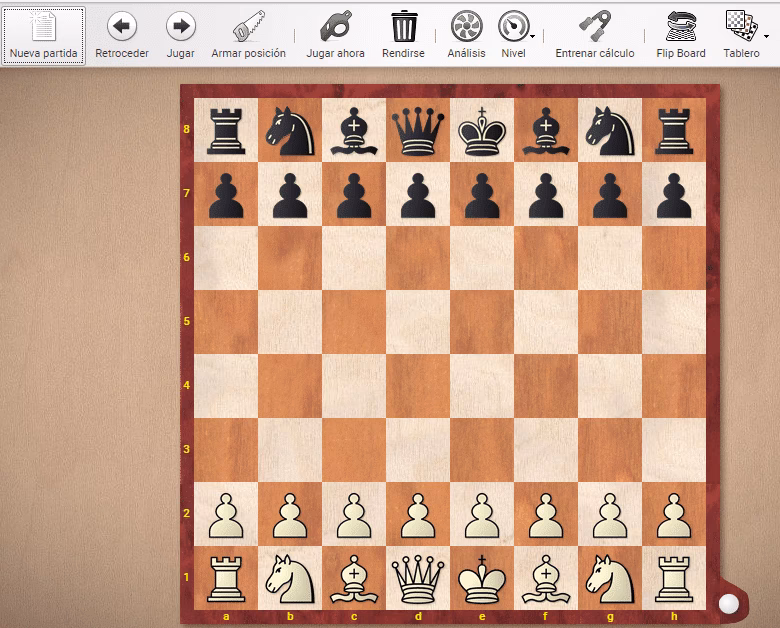Viewport: 780px width, 628px height.
Task: Select the black knight on b8
Action: tap(290, 130)
